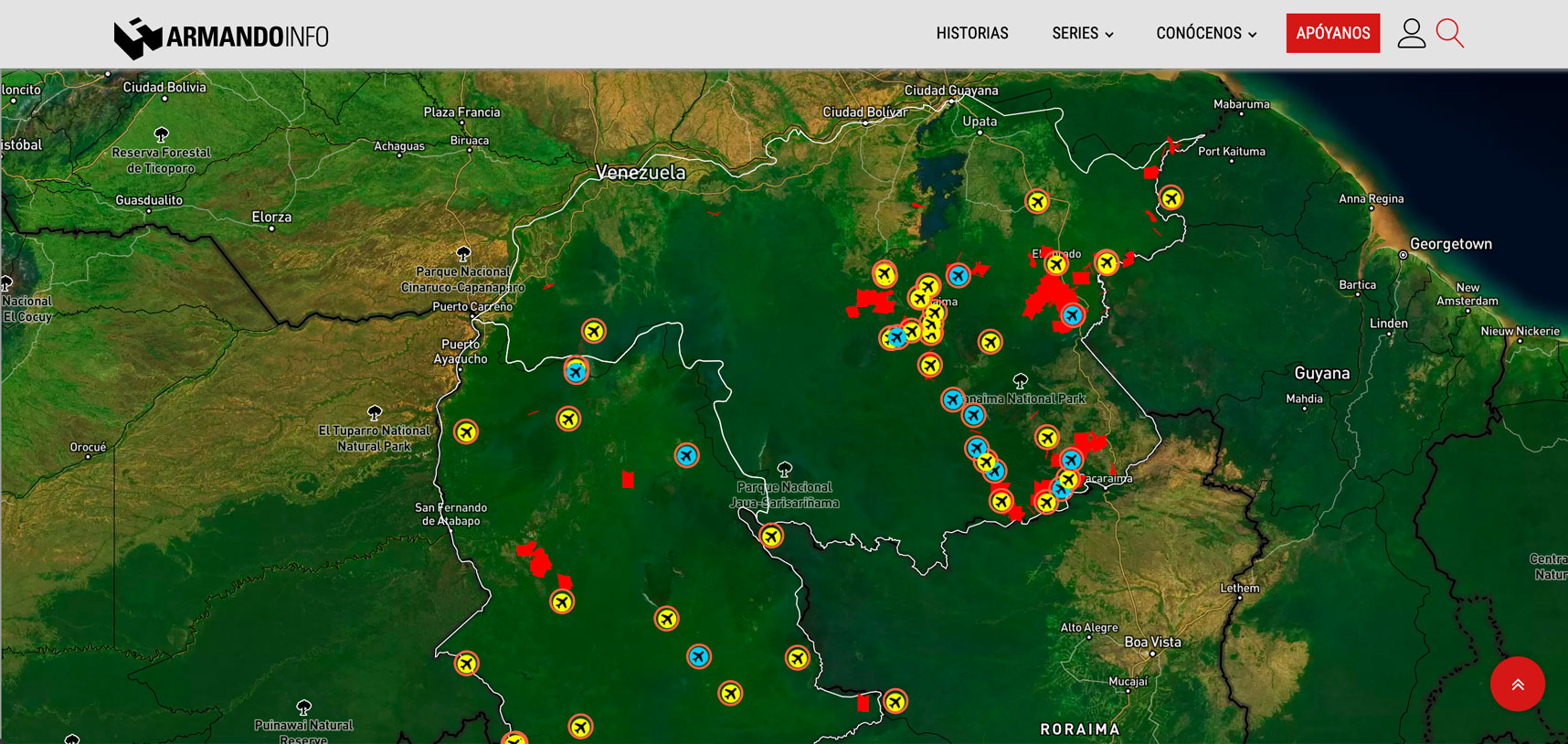
Task: Click yellow airplane marker south of Upata
Action: pos(1036,201)
